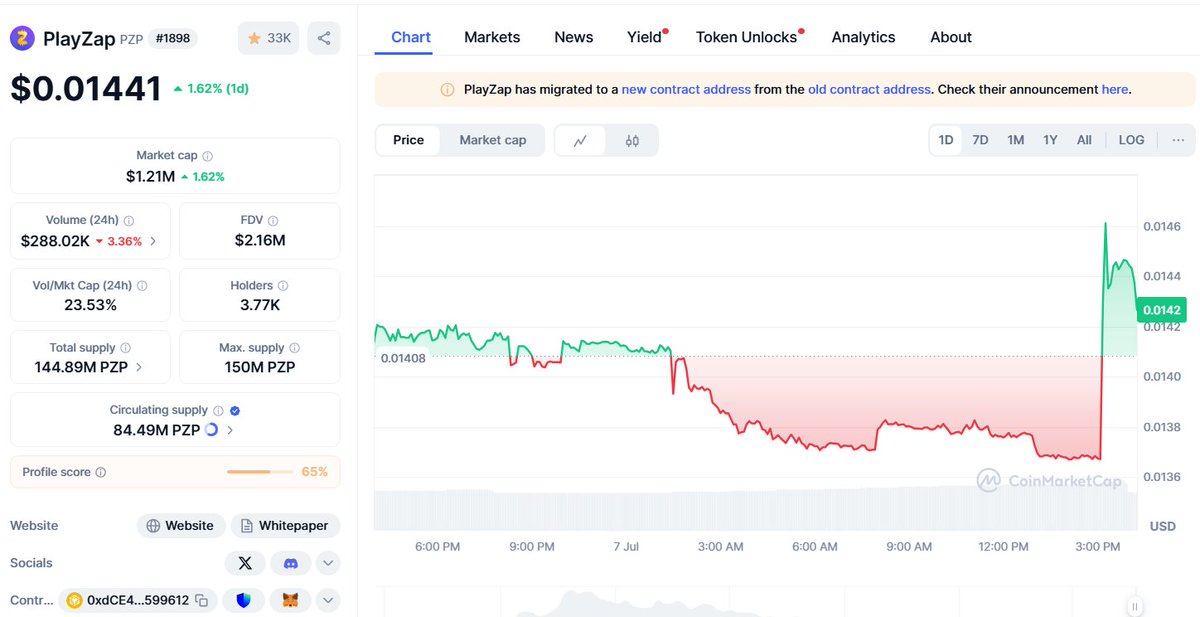Image resolution: width=1200 pixels, height=617 pixels.
Task: Click contract address 0xdCE4...599612
Action: tap(139, 601)
